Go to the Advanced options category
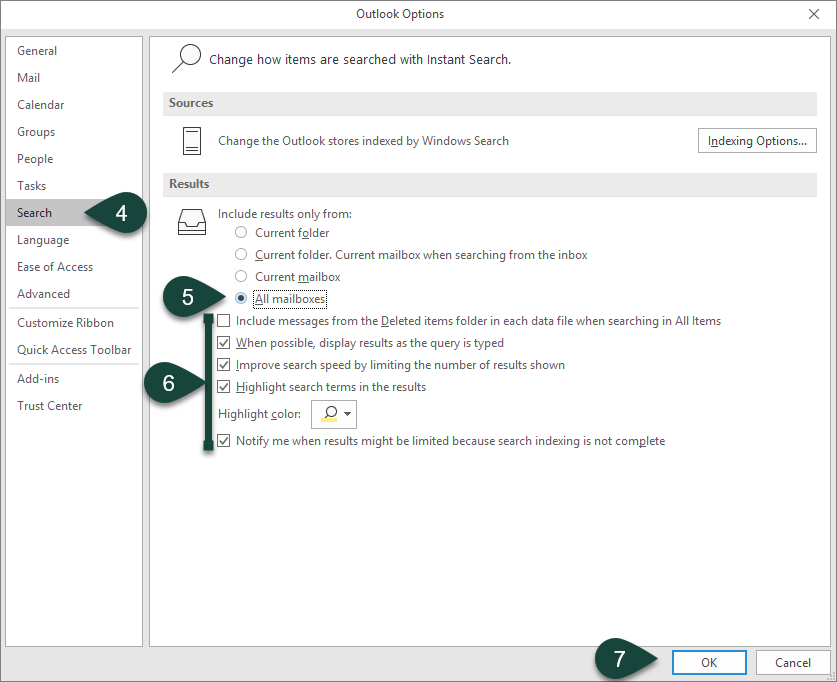 click(x=44, y=294)
